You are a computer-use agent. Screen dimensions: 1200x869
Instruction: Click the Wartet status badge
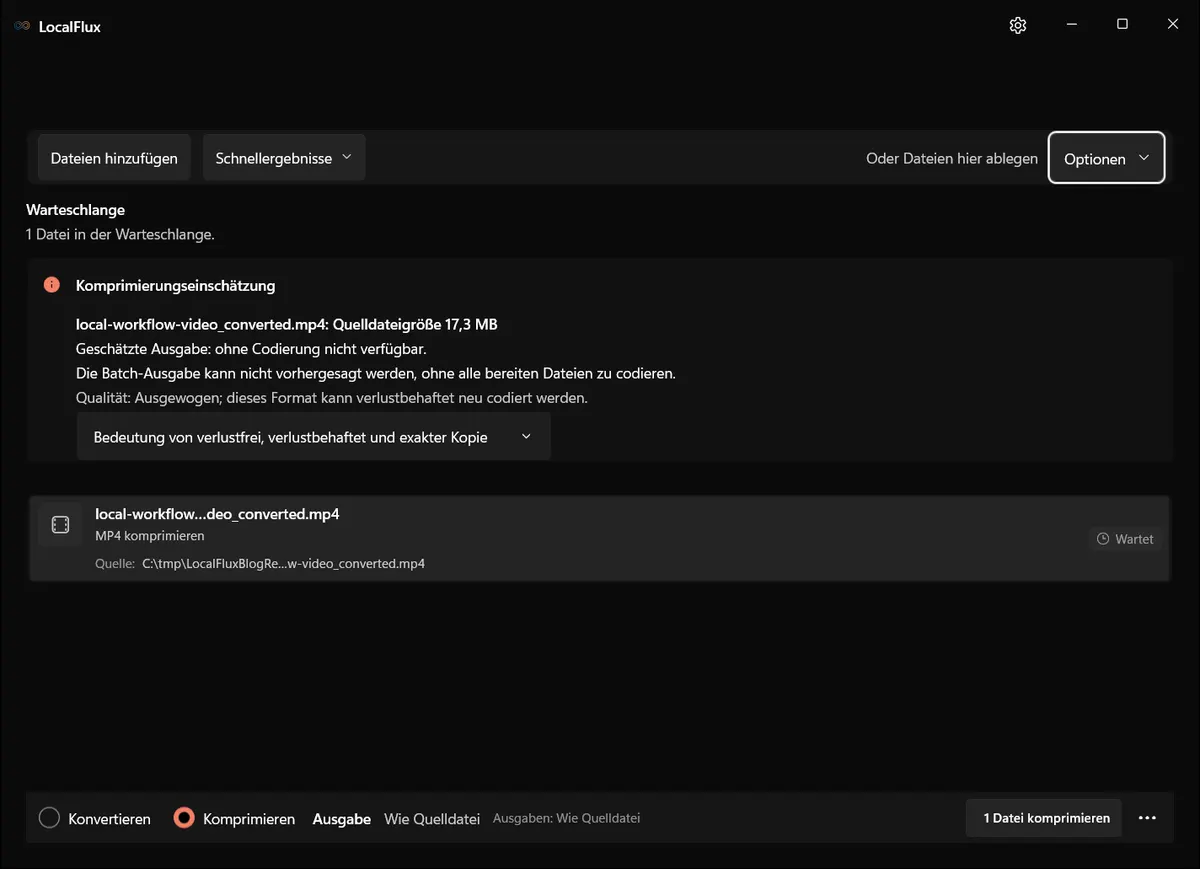(1125, 539)
